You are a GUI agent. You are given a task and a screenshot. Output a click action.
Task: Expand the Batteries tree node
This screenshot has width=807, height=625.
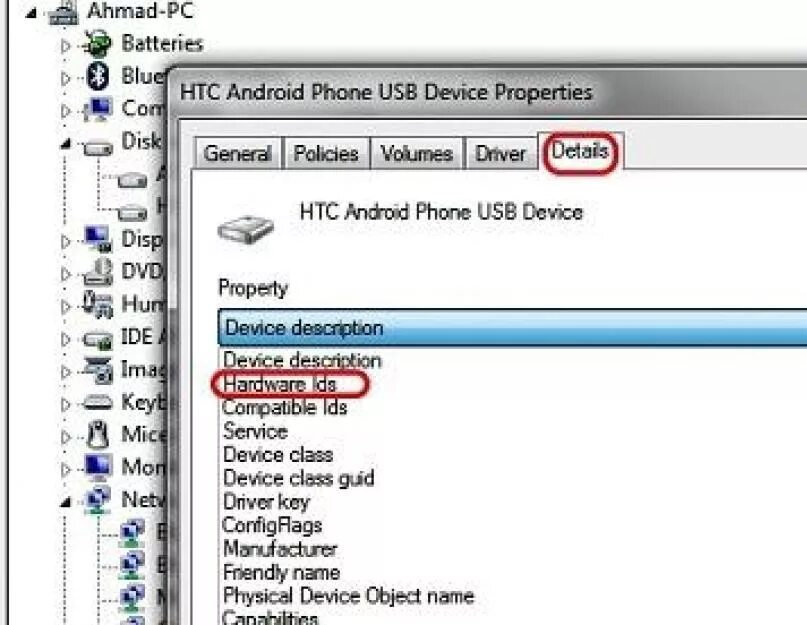coord(65,46)
